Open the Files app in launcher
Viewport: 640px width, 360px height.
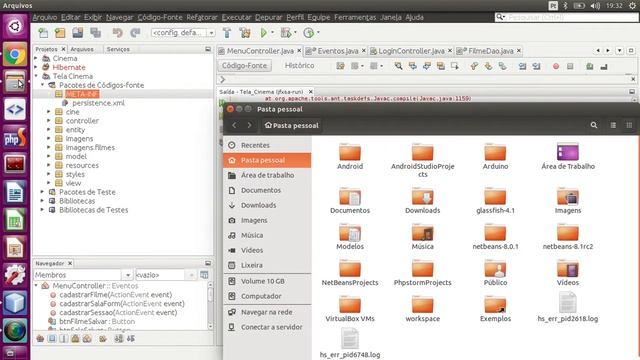click(15, 82)
